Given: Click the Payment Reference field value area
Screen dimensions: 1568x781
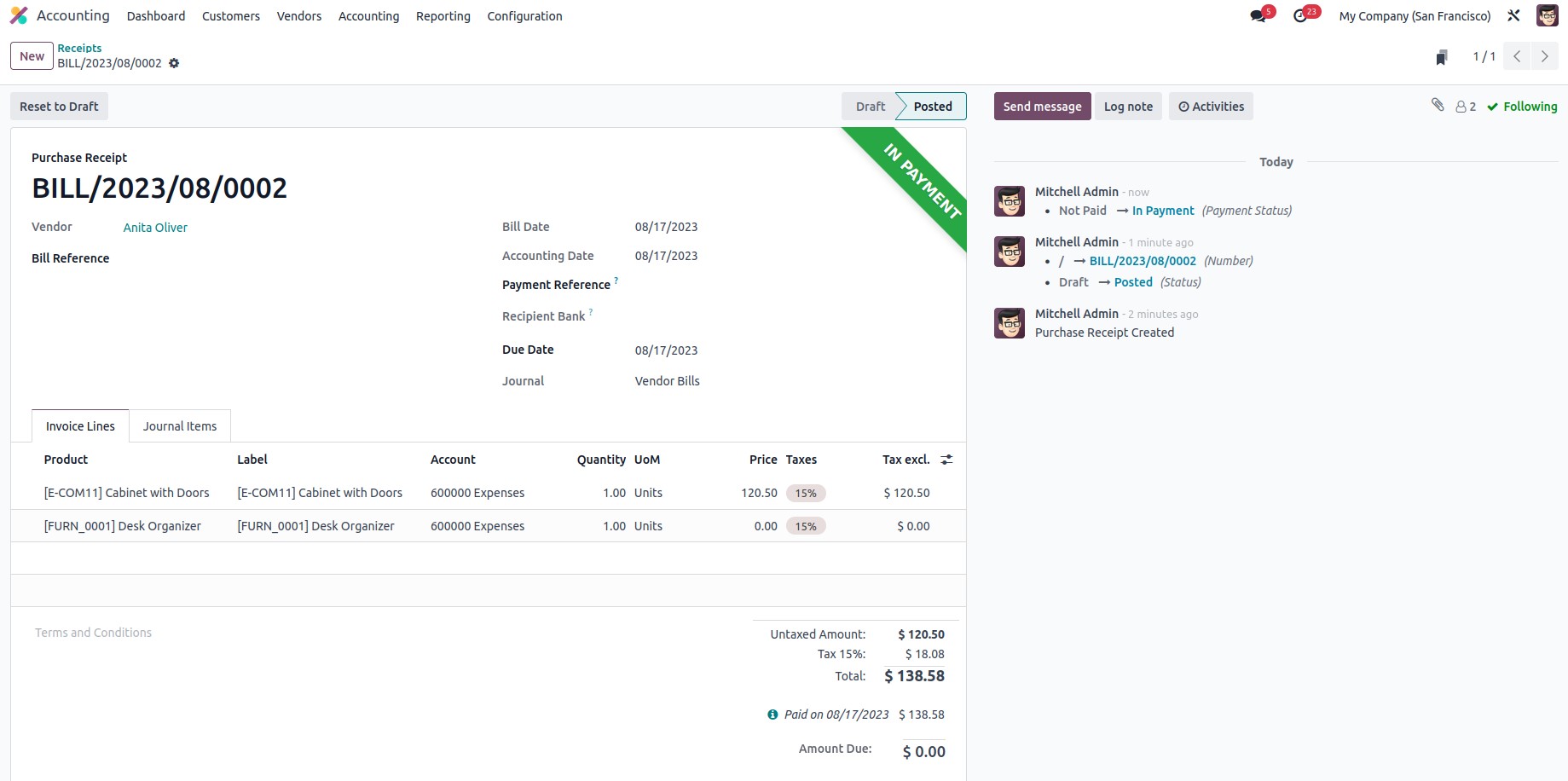Looking at the screenshot, I should [x=790, y=285].
